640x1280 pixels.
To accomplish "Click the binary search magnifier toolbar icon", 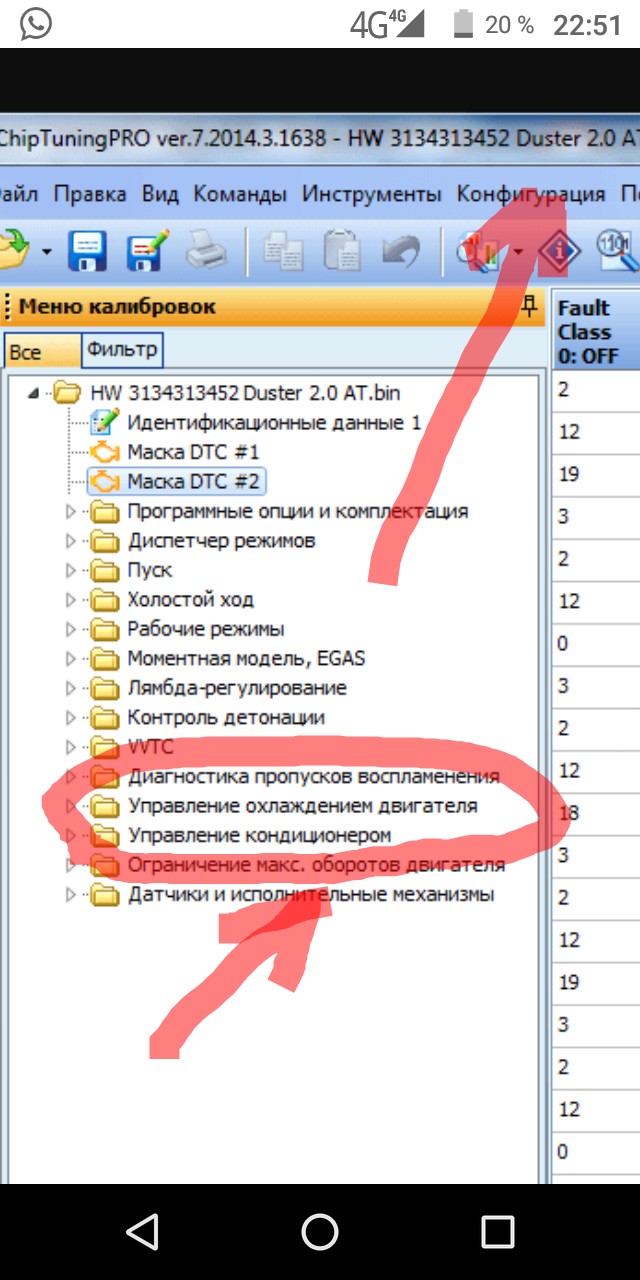I will click(618, 250).
